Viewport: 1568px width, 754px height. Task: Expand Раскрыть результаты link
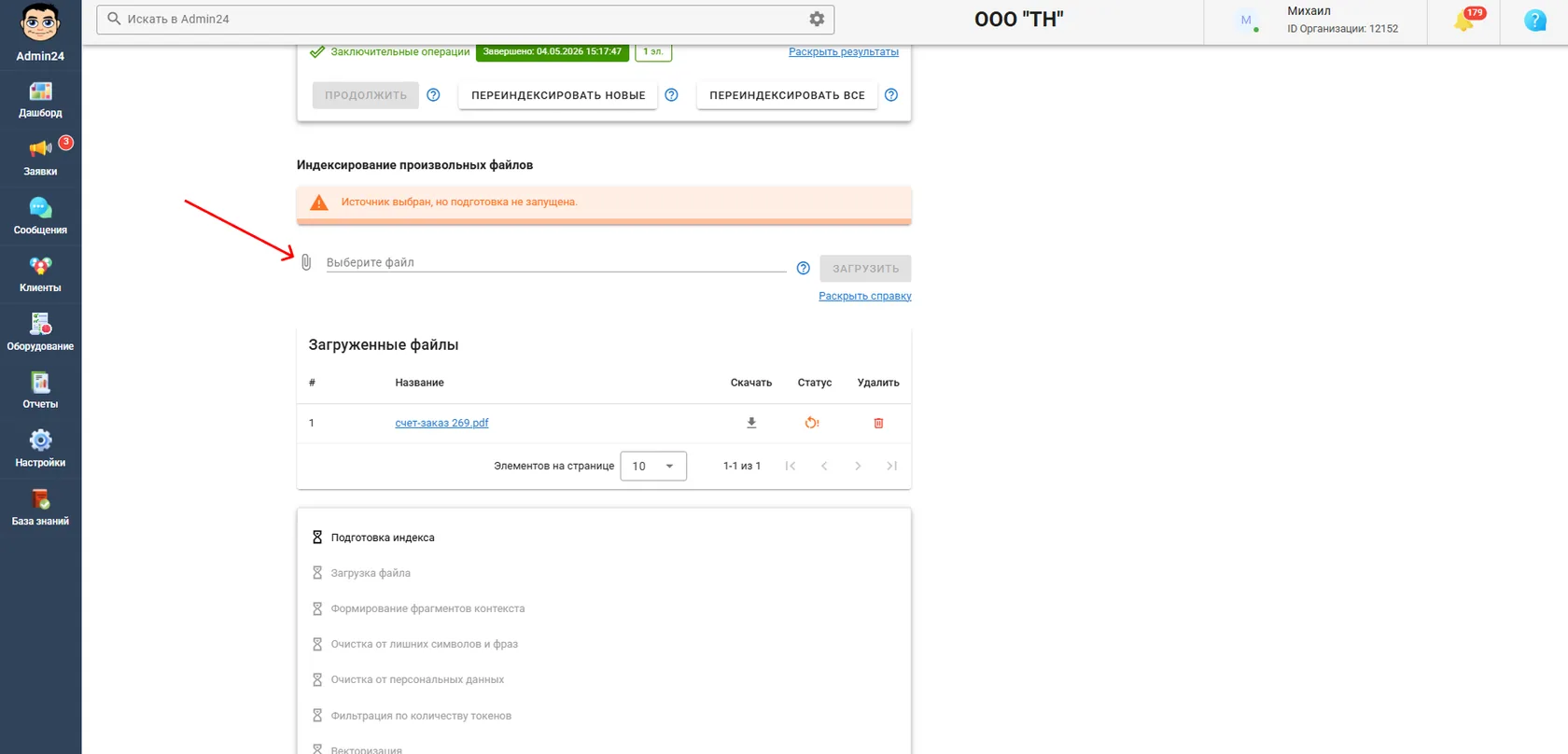click(844, 51)
